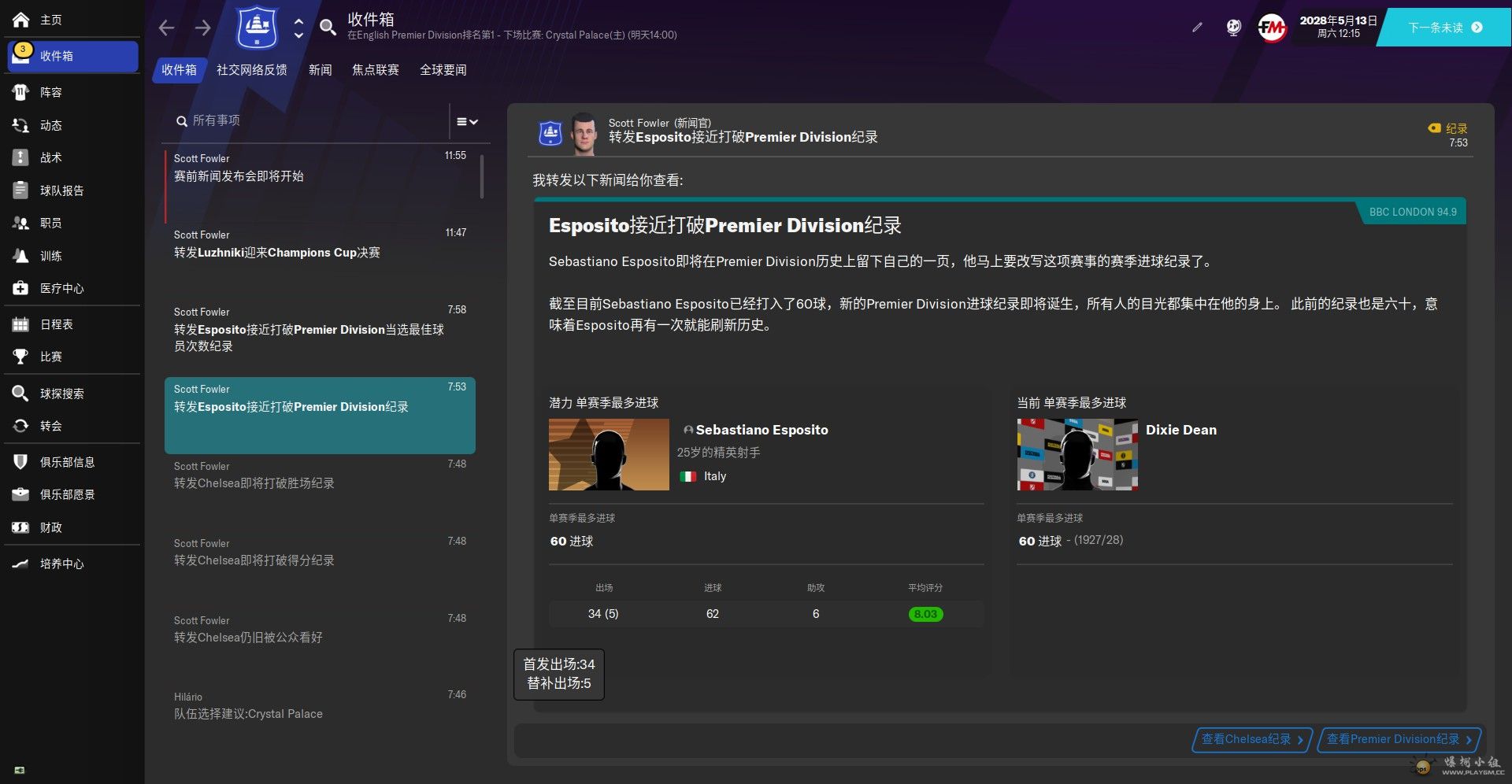
Task: Click Dixie Dean silhouette thumbnail
Action: 1077,454
